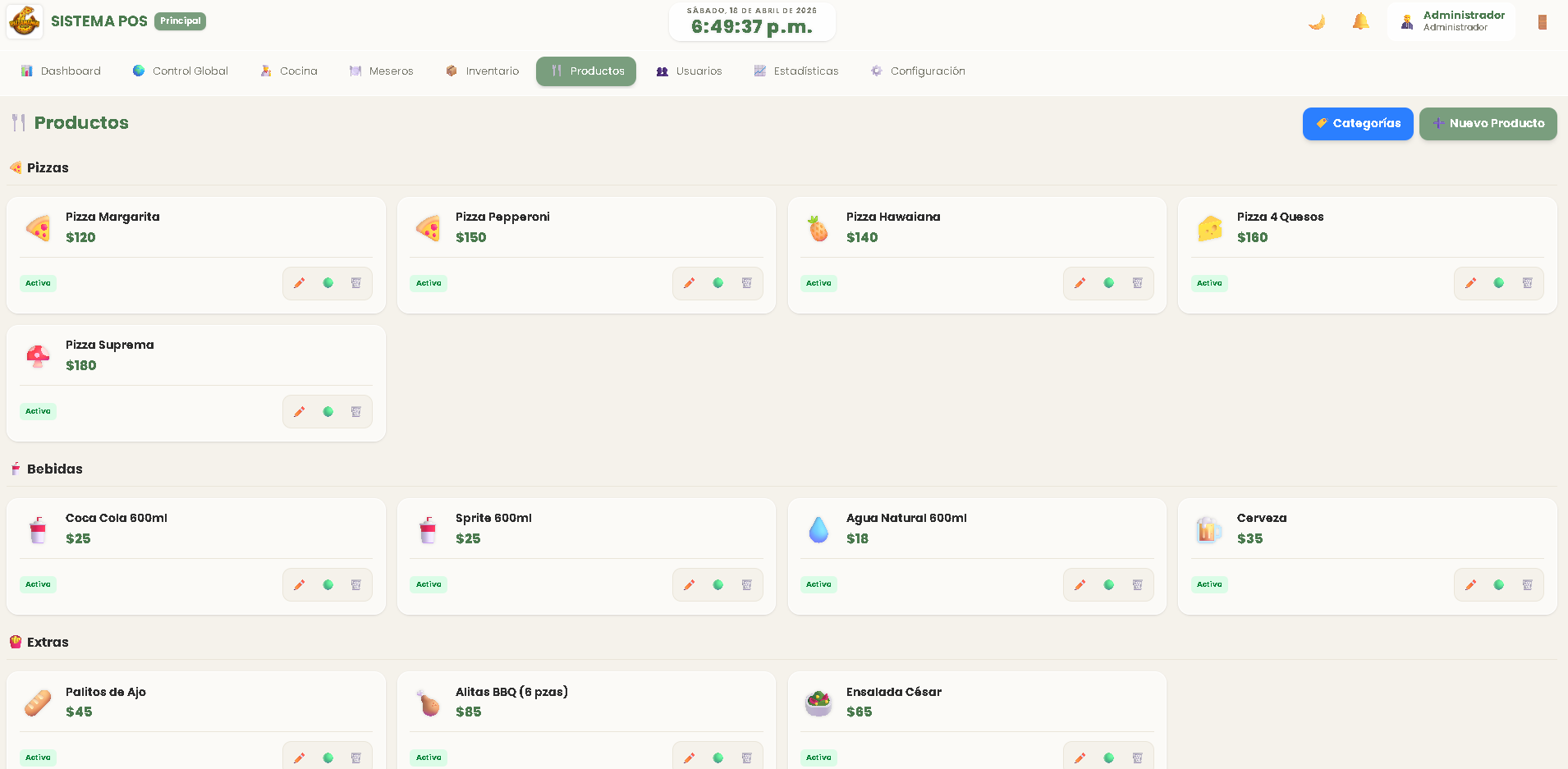
Task: Click the logout door icon
Action: 1542,22
